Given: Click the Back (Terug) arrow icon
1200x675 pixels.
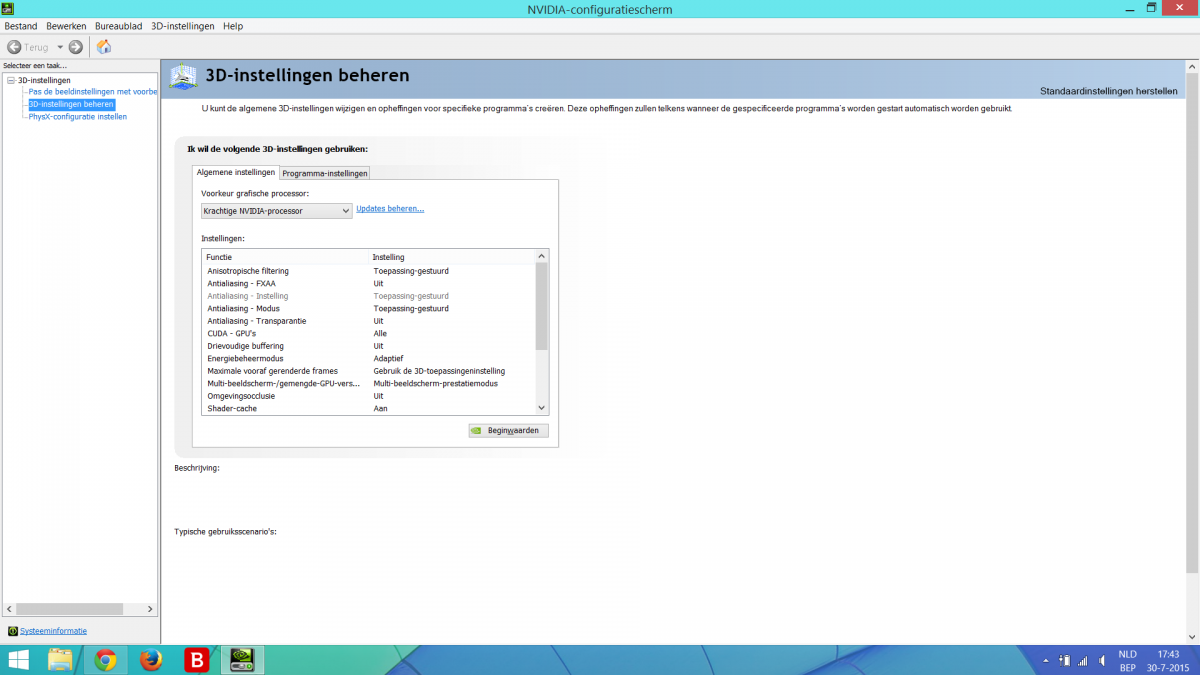Looking at the screenshot, I should point(14,47).
